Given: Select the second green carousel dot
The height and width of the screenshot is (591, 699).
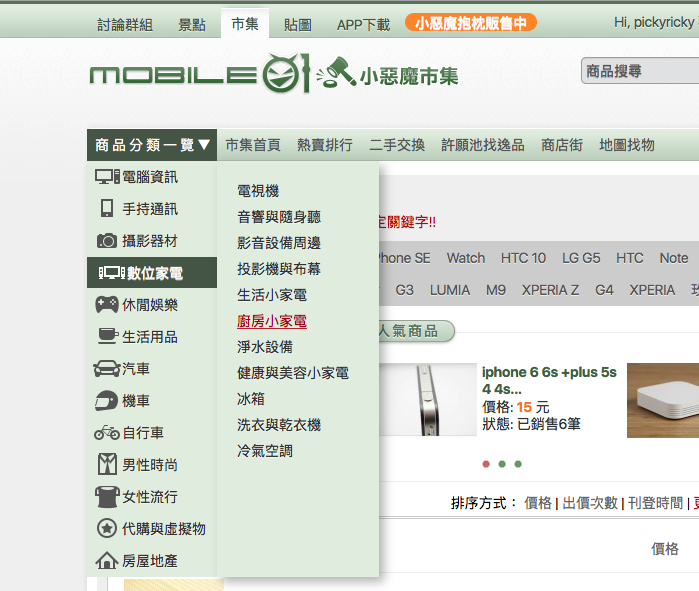Looking at the screenshot, I should [502, 464].
